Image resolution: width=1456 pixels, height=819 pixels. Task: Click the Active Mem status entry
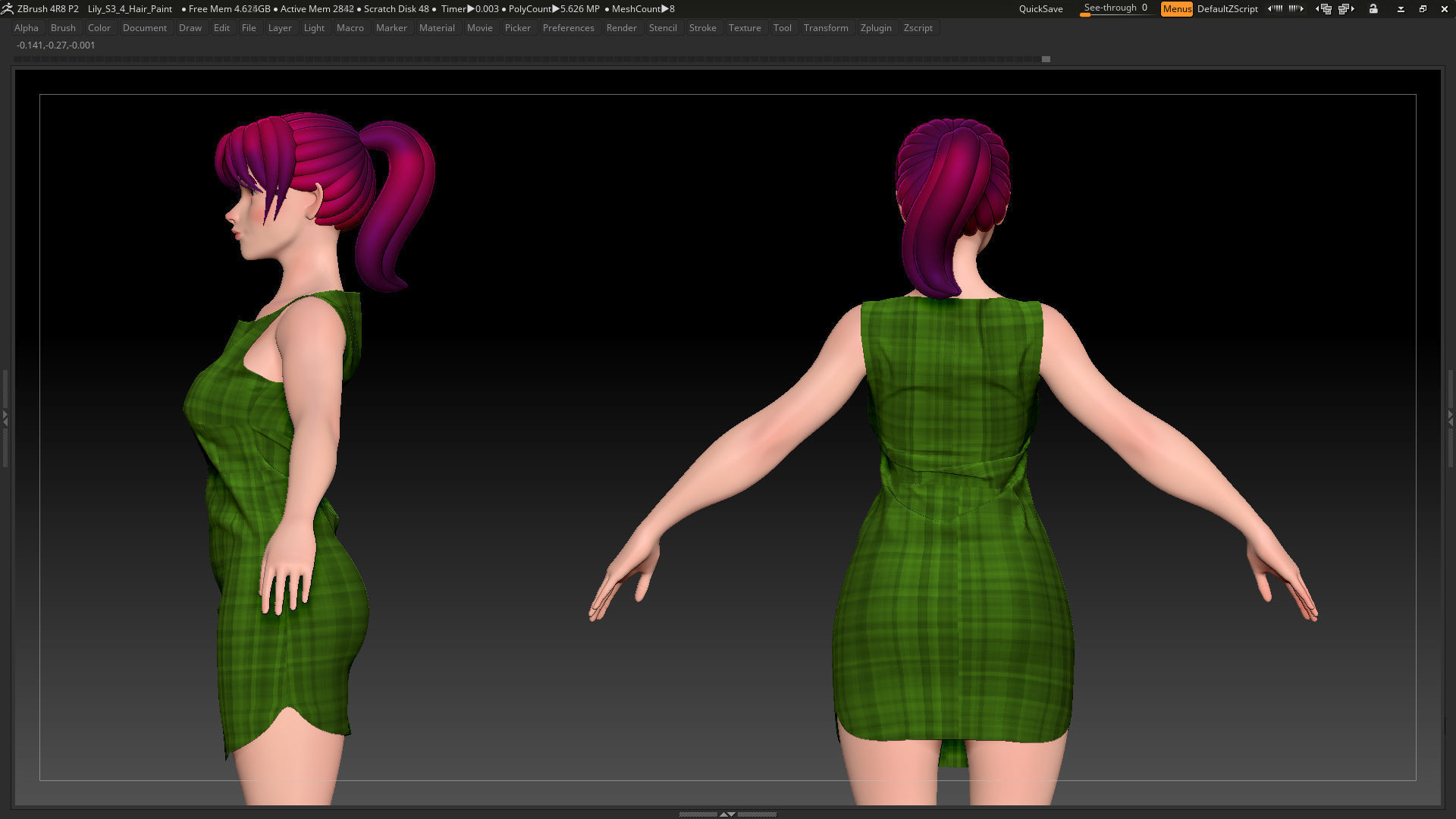tap(317, 9)
